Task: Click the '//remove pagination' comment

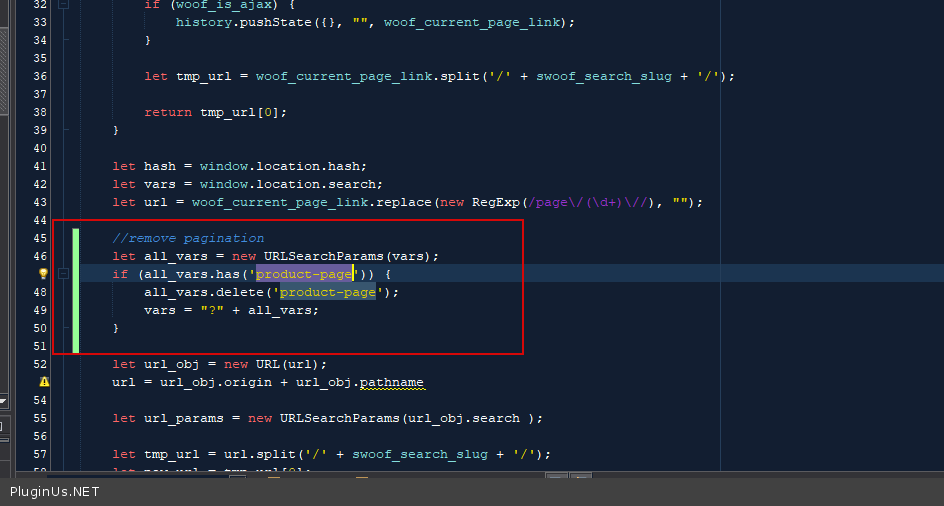Action: [x=188, y=238]
